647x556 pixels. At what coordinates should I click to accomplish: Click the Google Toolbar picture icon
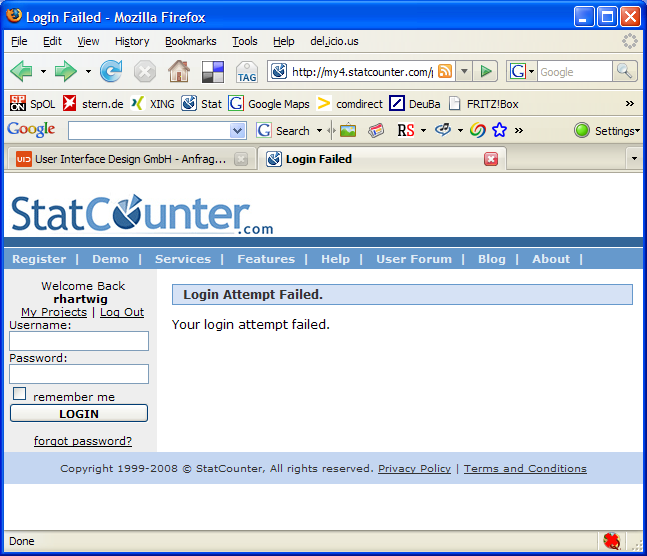click(348, 130)
